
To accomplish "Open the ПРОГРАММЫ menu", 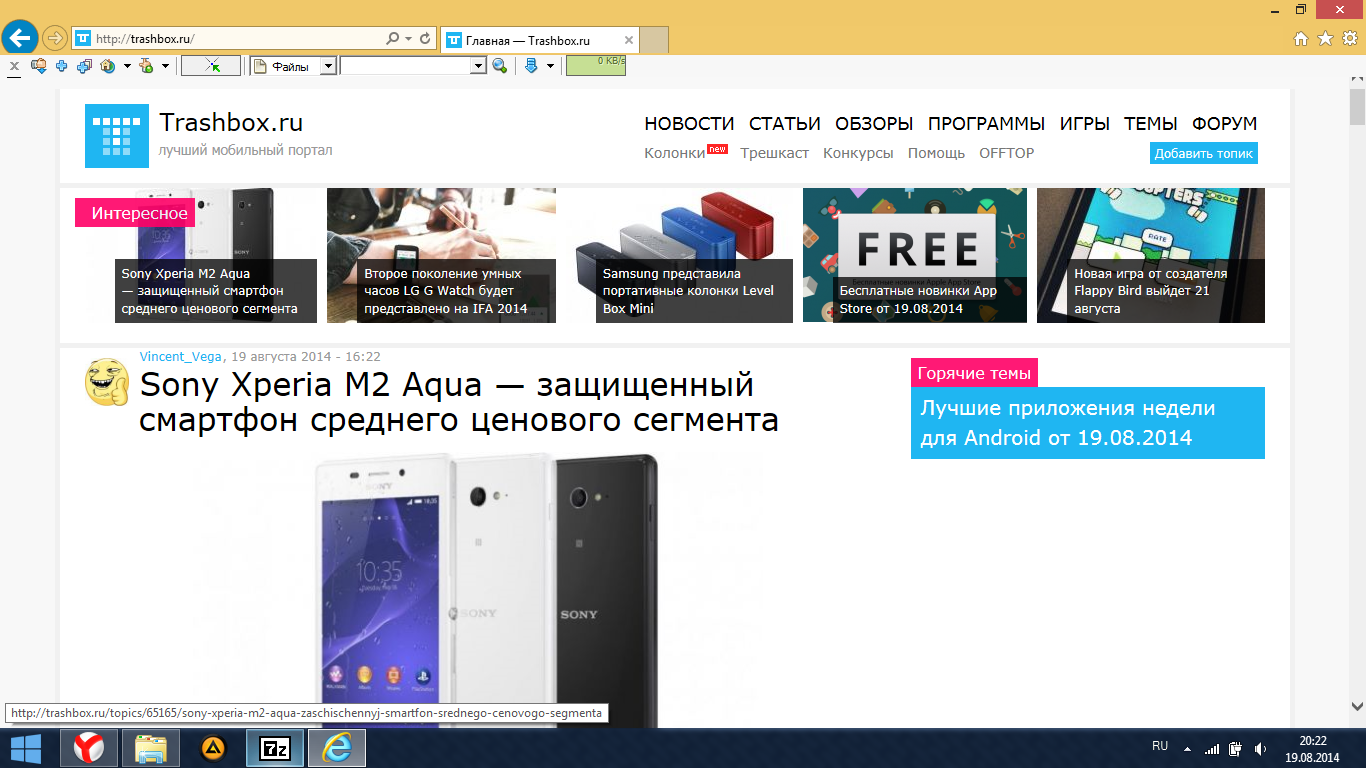I will pos(987,124).
